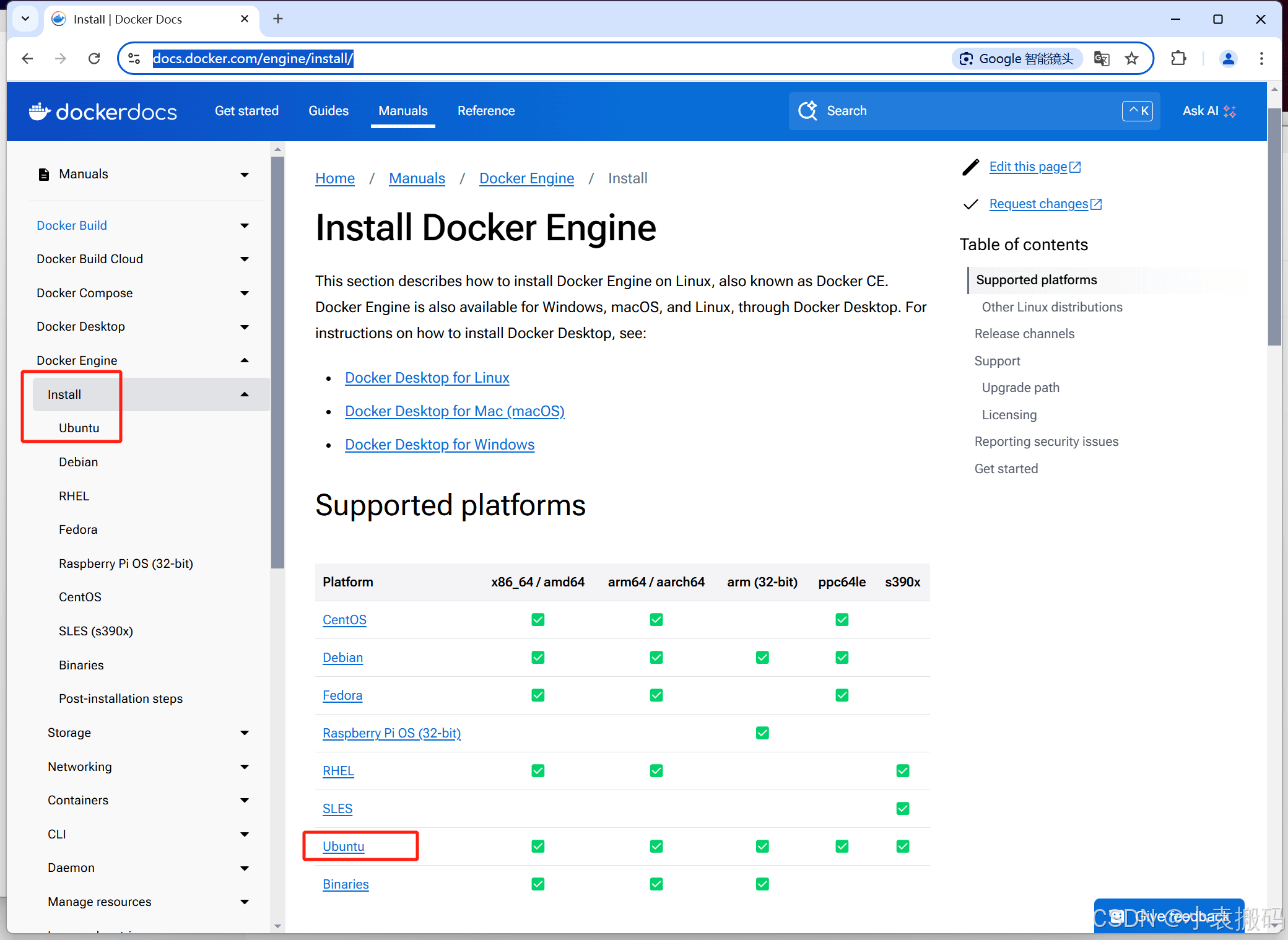The image size is (1288, 940).
Task: Click the Ask AI sparkle button
Action: (x=1208, y=111)
